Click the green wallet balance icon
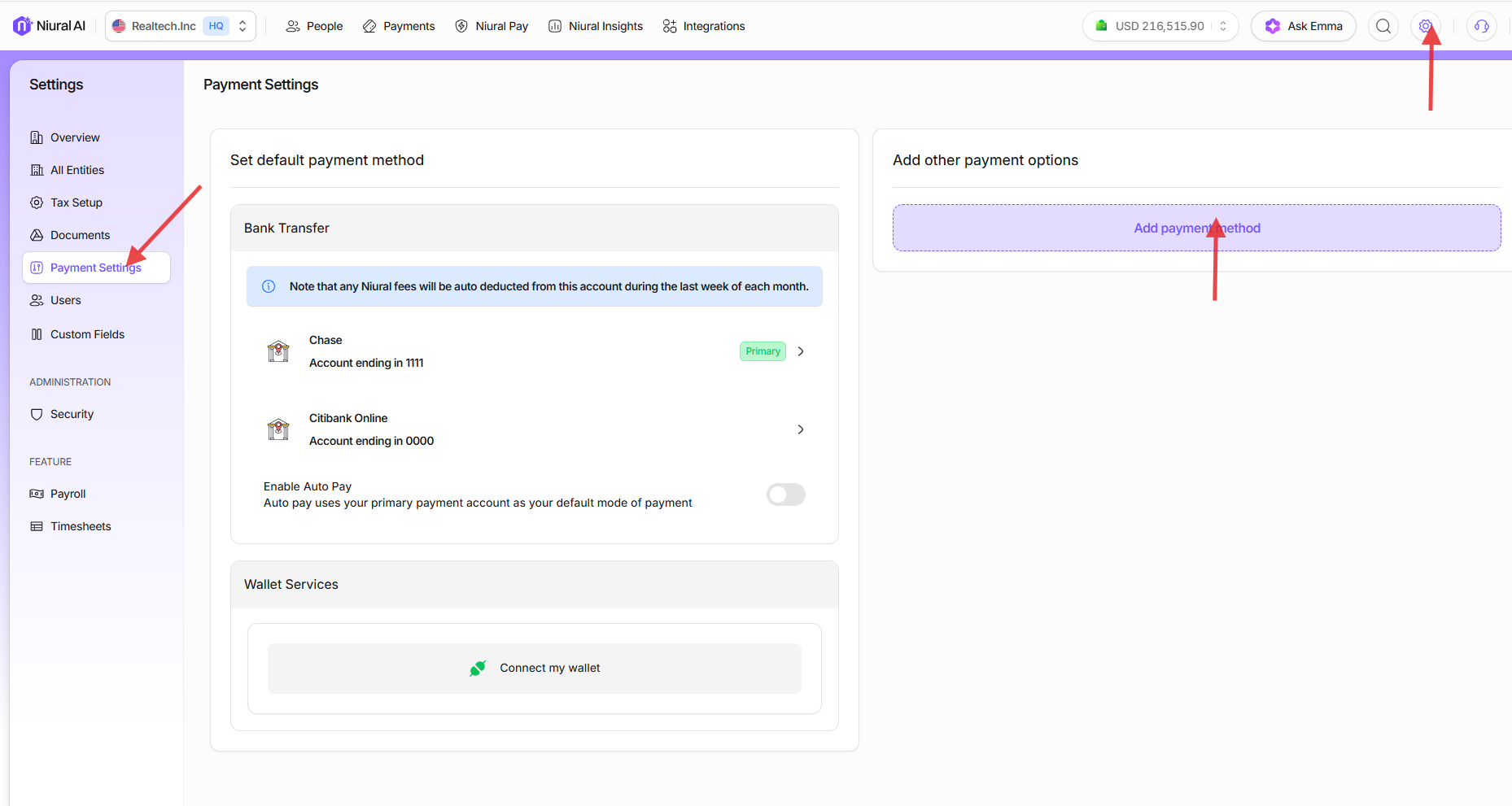Image resolution: width=1512 pixels, height=806 pixels. tap(1101, 26)
